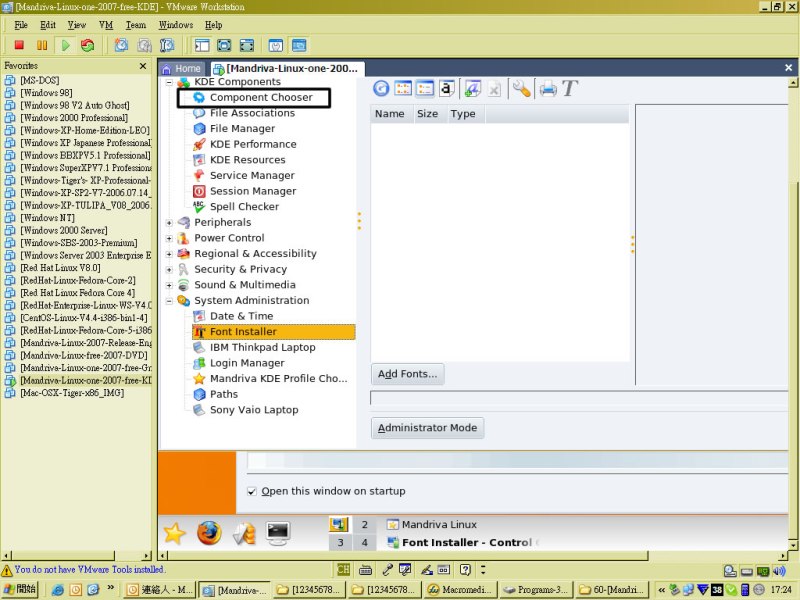
Task: Click the Add Fonts... button
Action: pos(408,374)
